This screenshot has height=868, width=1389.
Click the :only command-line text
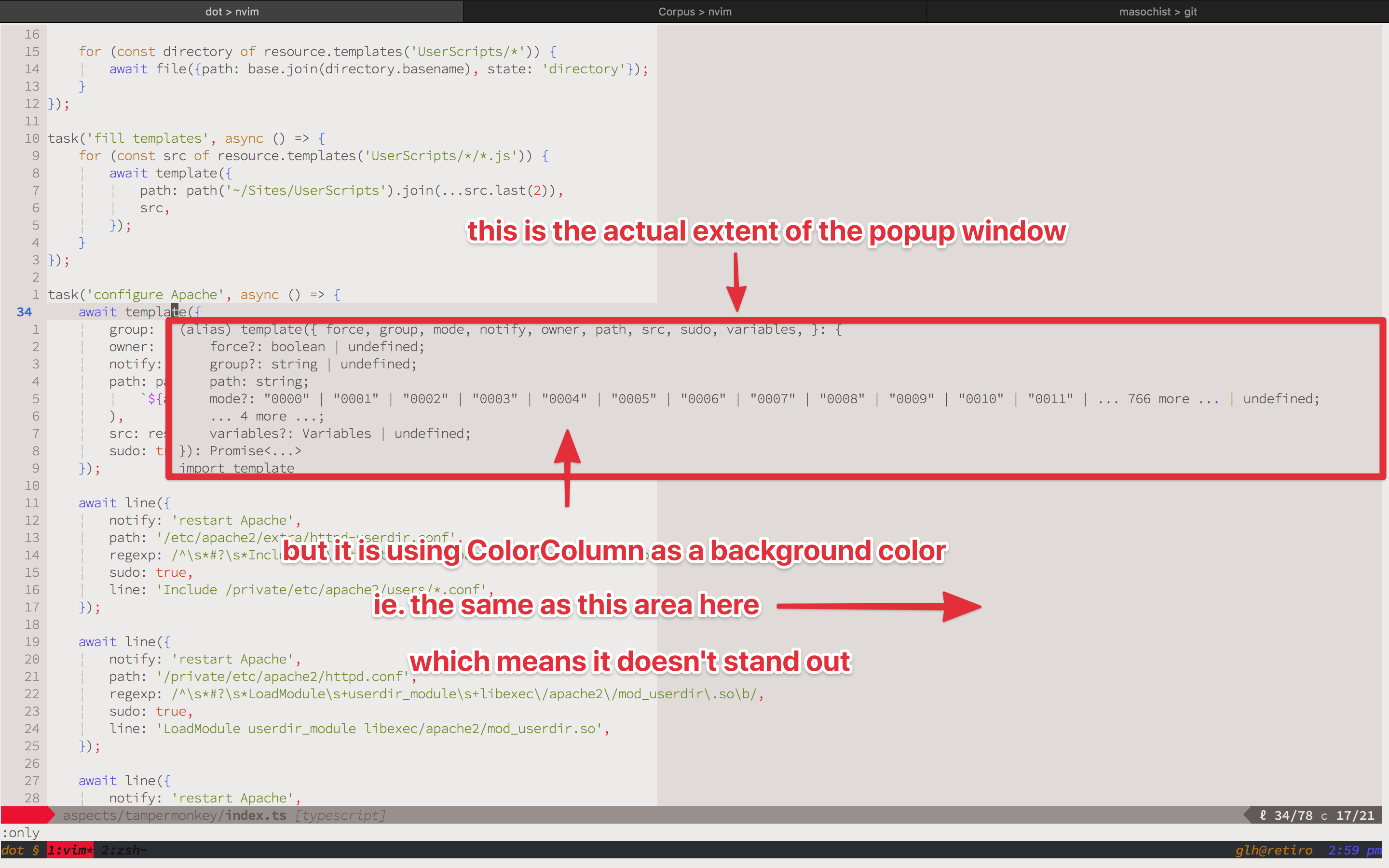click(20, 832)
